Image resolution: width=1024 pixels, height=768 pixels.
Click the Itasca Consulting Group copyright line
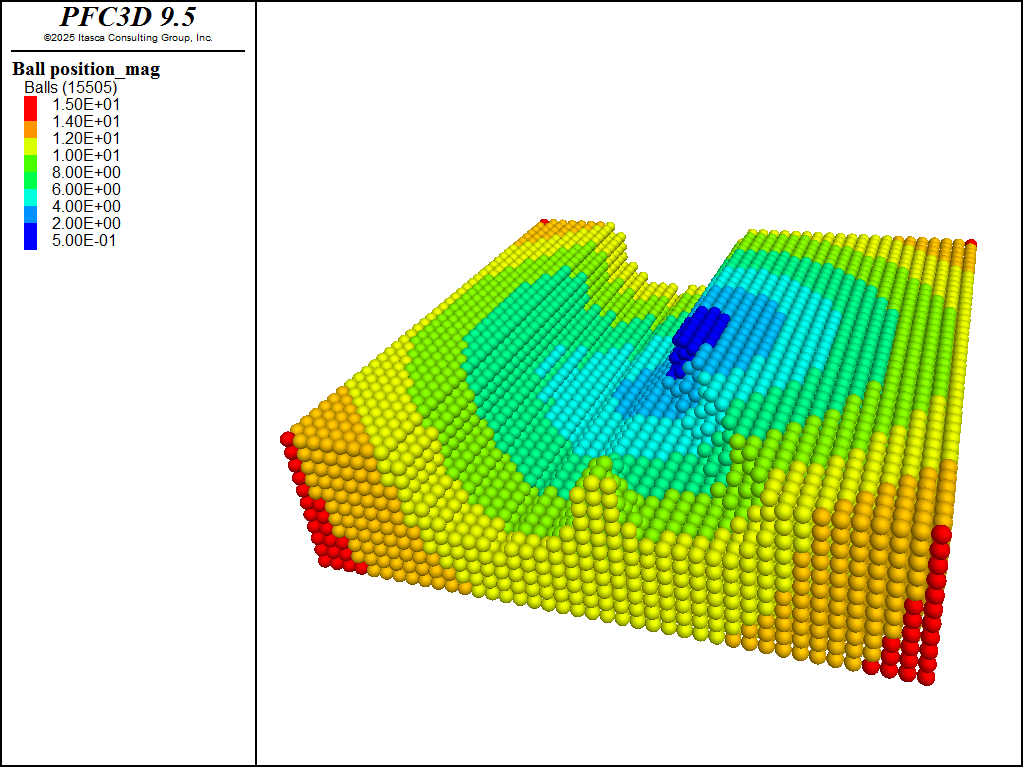[128, 38]
